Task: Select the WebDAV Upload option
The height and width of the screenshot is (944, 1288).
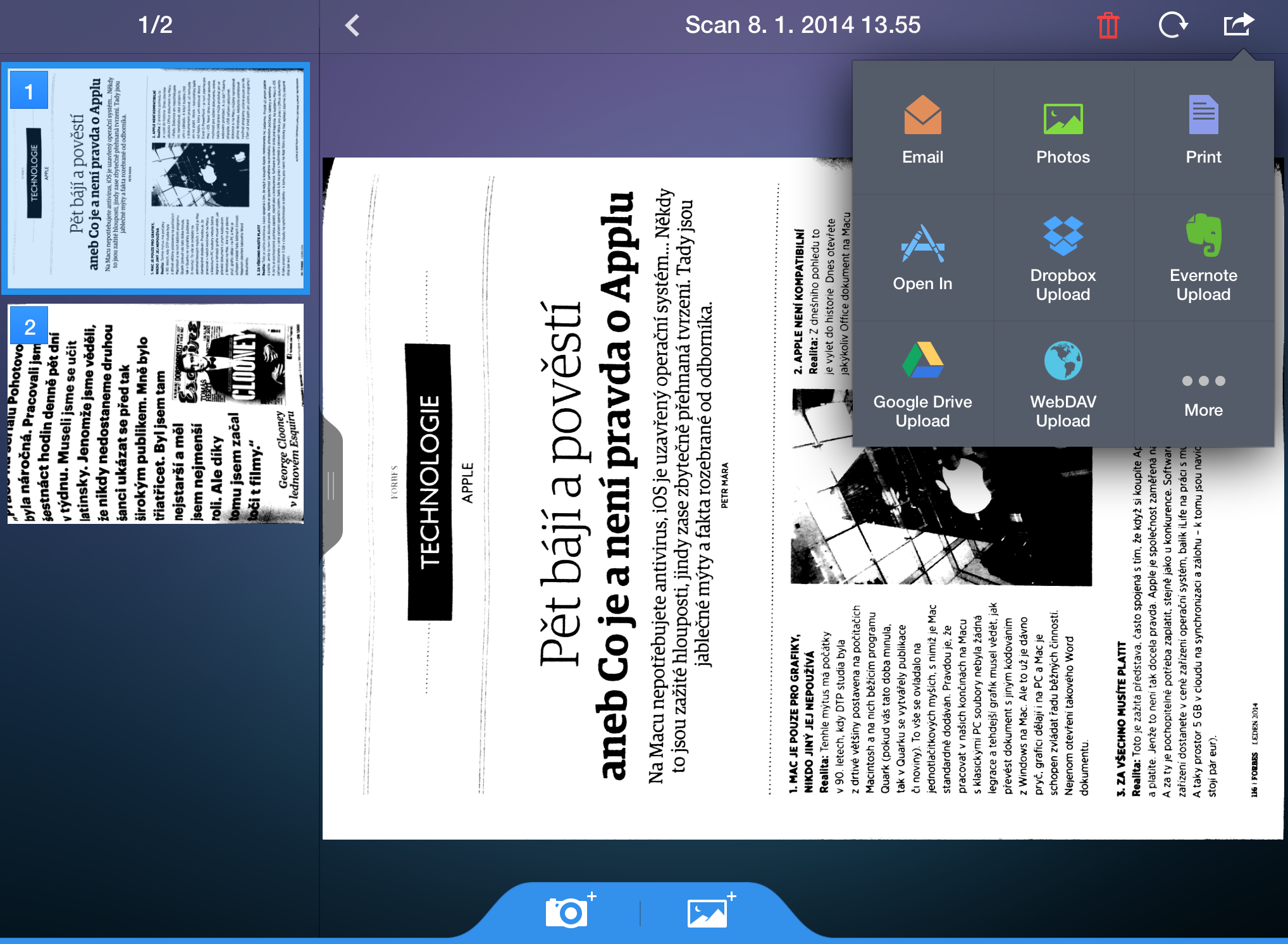Action: point(1063,383)
